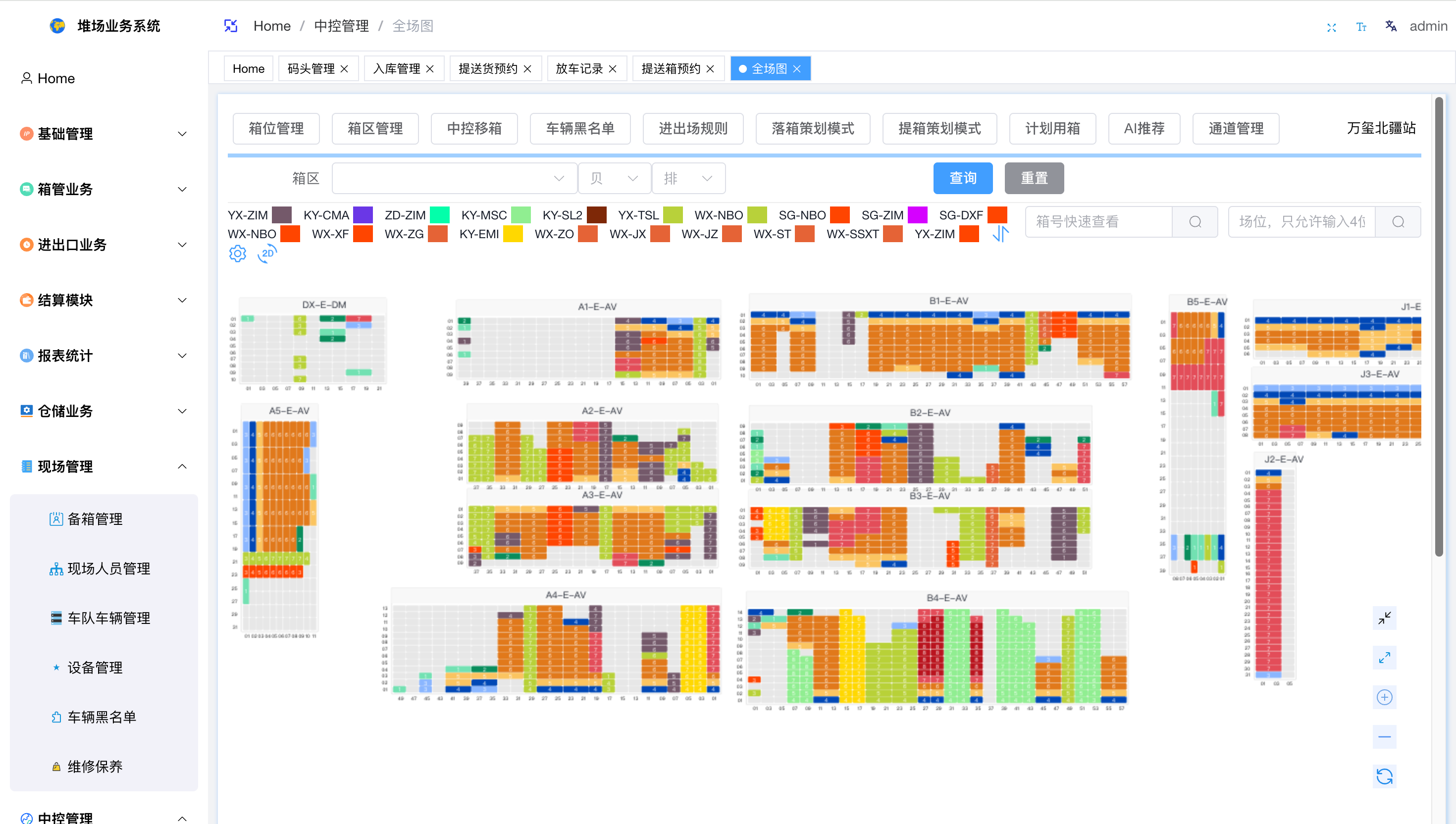Collapse the 现场管理 sidebar menu
Viewport: 1456px width, 824px height.
[104, 467]
